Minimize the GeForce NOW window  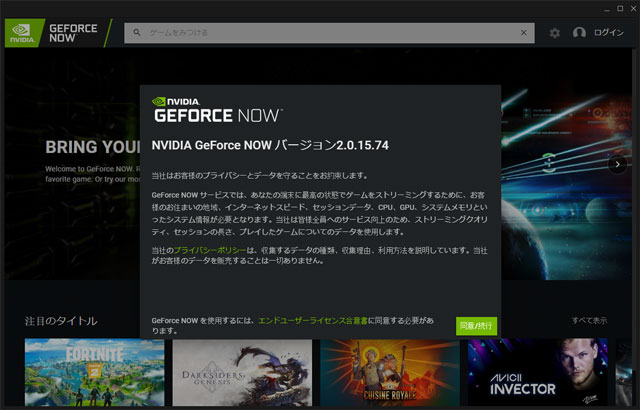pyautogui.click(x=607, y=9)
